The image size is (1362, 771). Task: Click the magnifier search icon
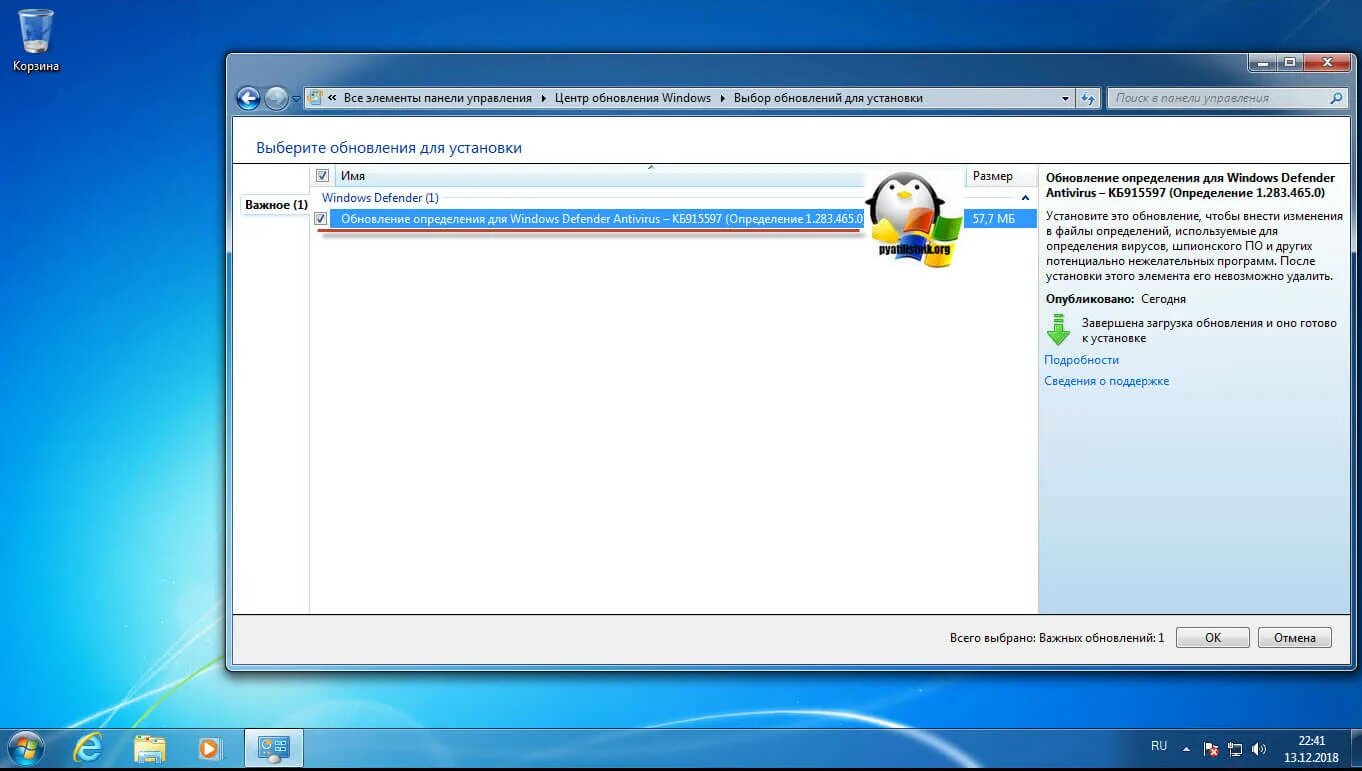click(1336, 98)
